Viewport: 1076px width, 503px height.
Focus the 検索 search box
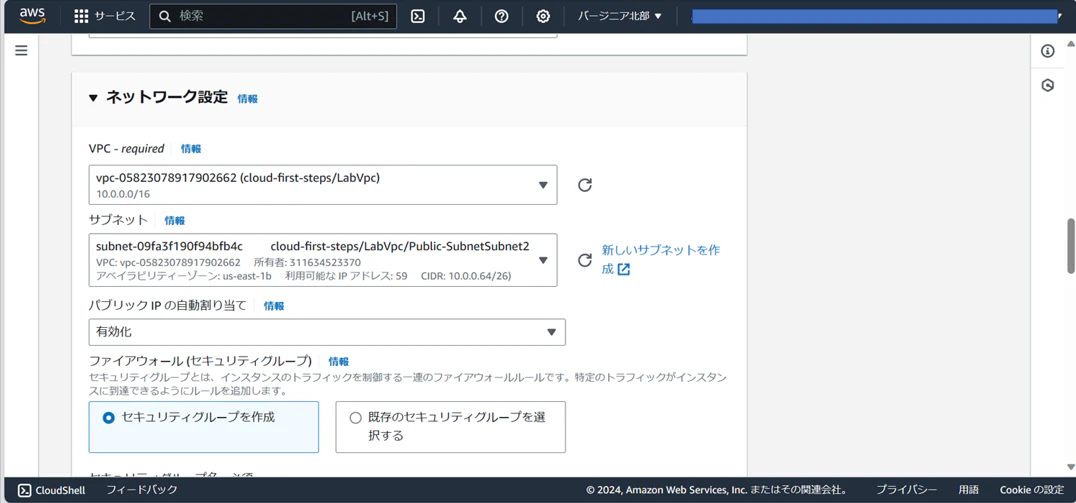(273, 16)
